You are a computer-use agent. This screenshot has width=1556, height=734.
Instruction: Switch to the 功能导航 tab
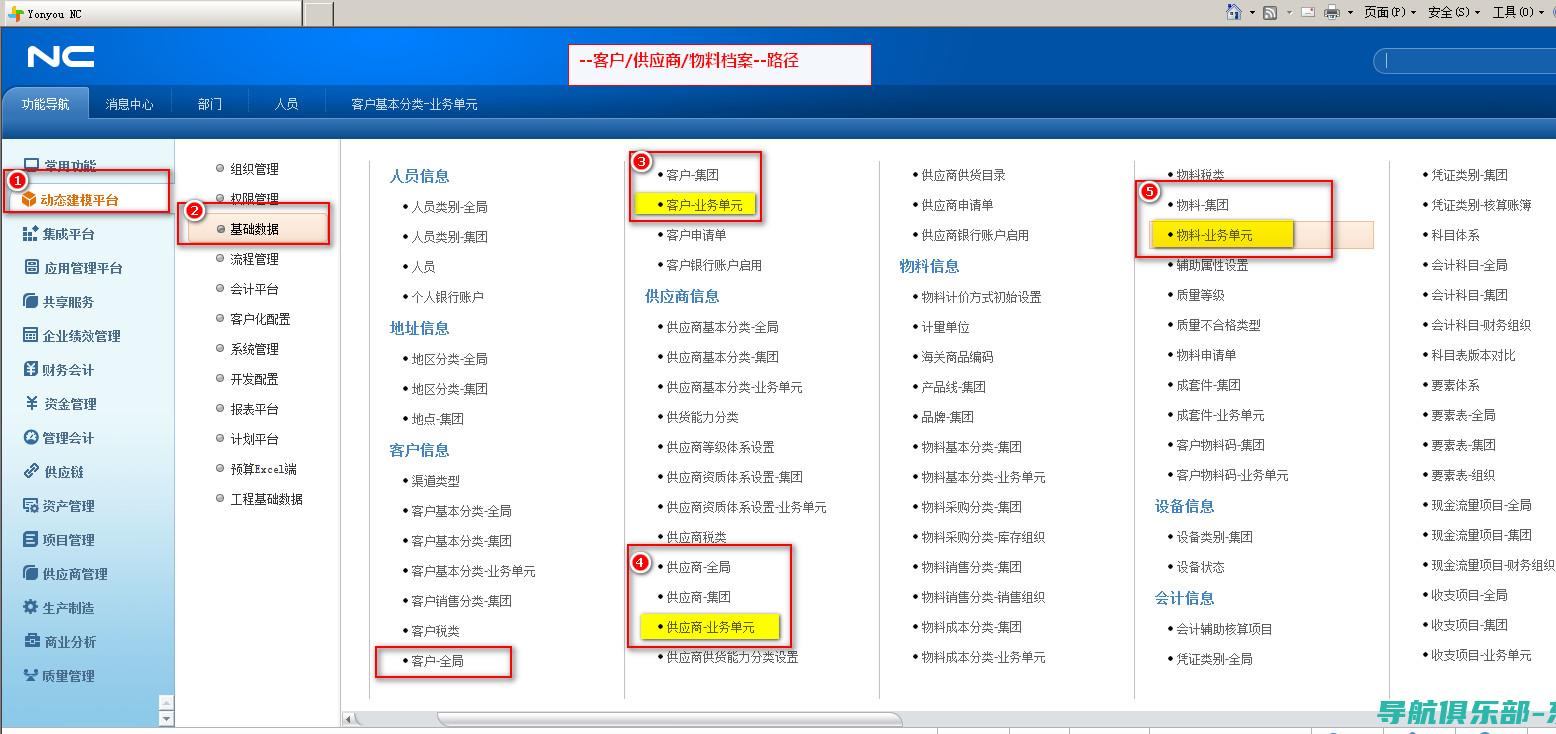(46, 104)
